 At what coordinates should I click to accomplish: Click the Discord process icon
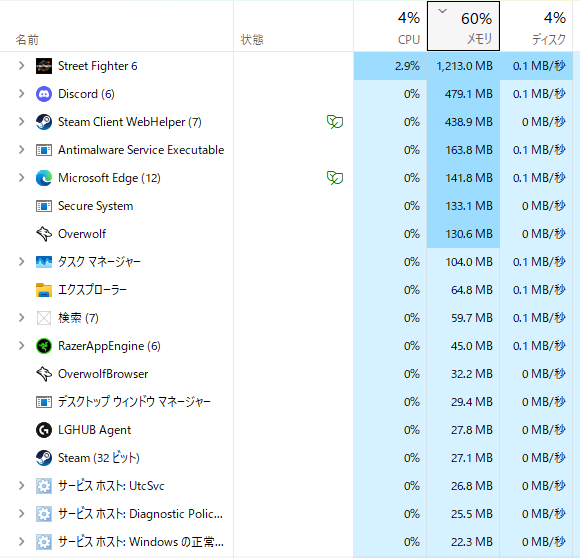point(44,94)
